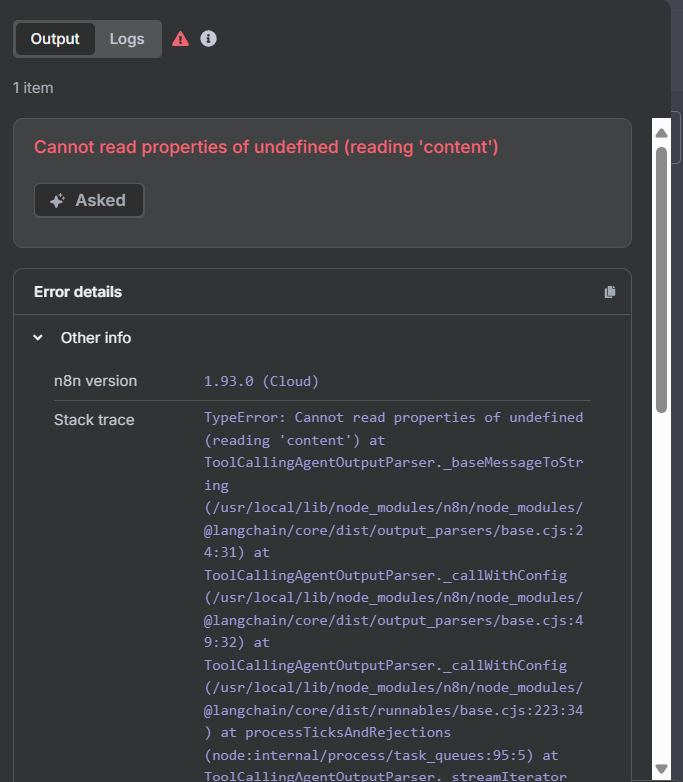Screen dimensions: 683x782
Task: Click the 'Other info' section title
Action: 96,338
